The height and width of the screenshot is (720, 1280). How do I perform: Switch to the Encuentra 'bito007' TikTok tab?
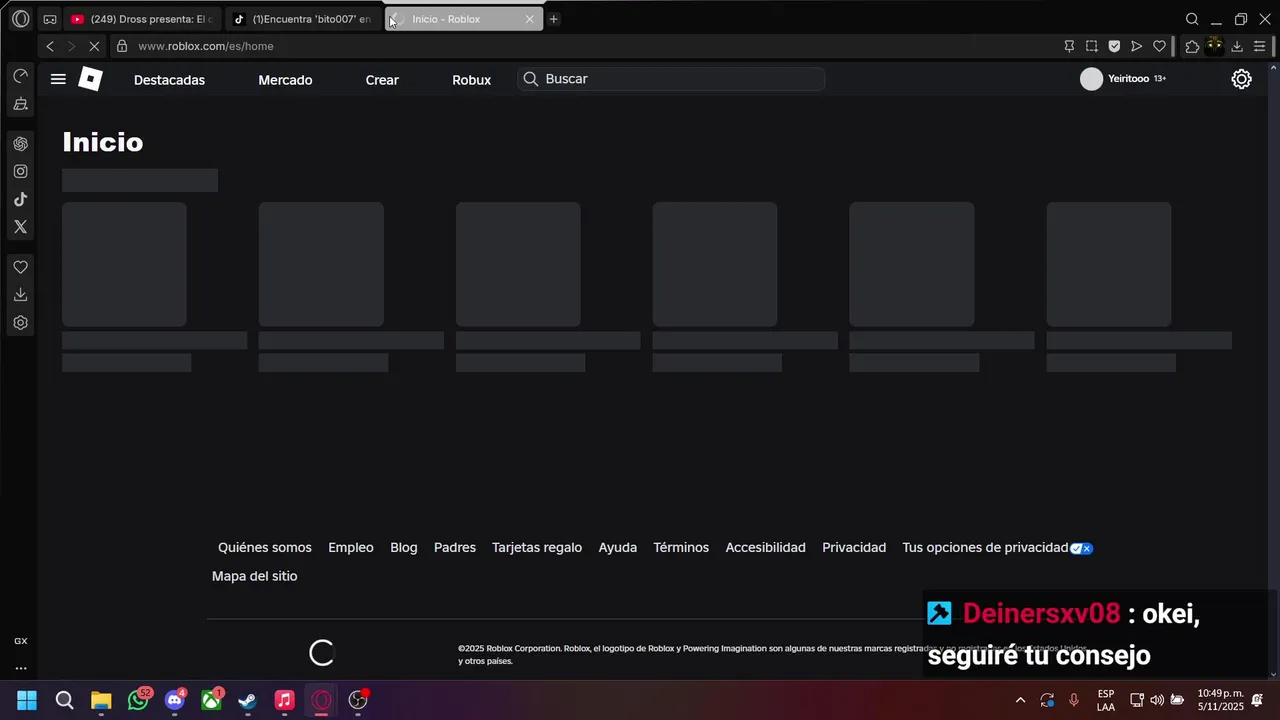(x=304, y=19)
